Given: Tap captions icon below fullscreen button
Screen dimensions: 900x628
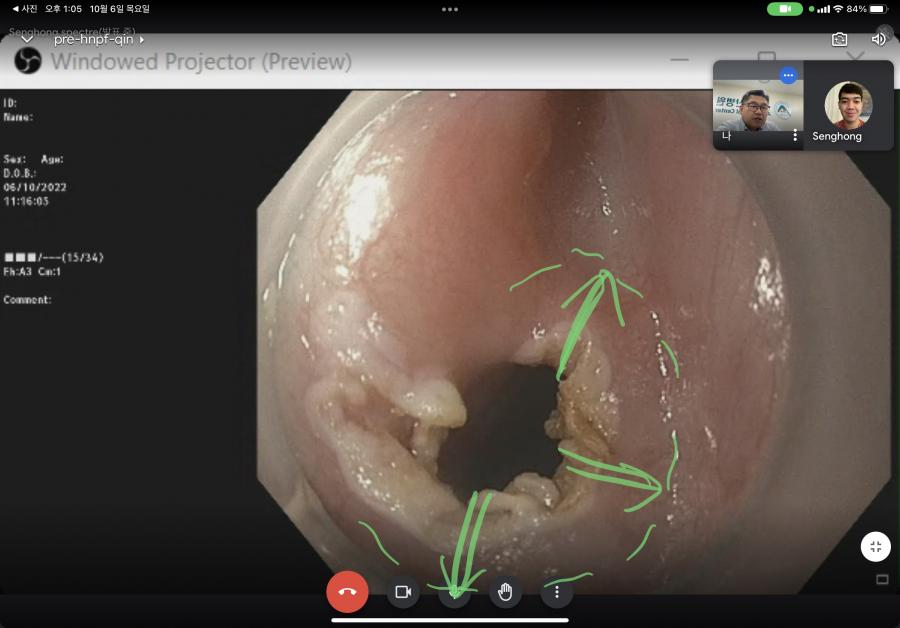Looking at the screenshot, I should point(882,579).
